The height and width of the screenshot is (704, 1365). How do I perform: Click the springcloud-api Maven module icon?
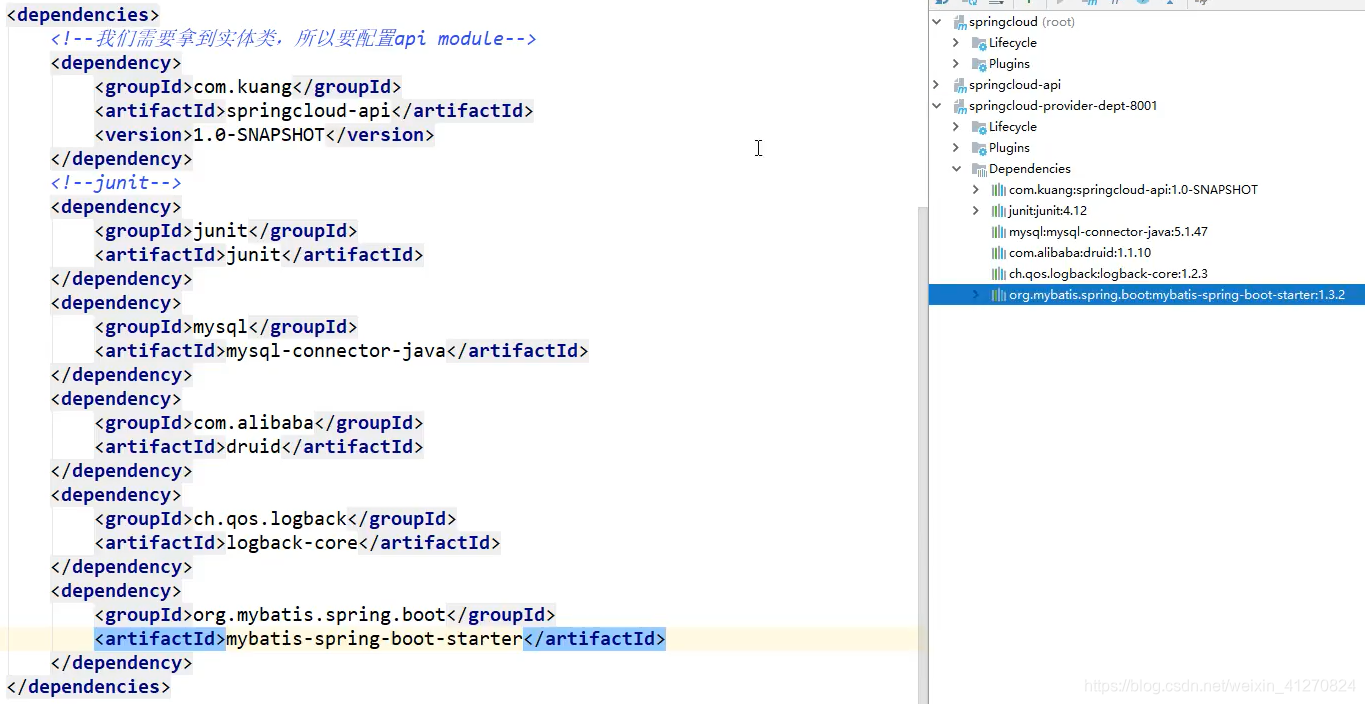coord(960,85)
